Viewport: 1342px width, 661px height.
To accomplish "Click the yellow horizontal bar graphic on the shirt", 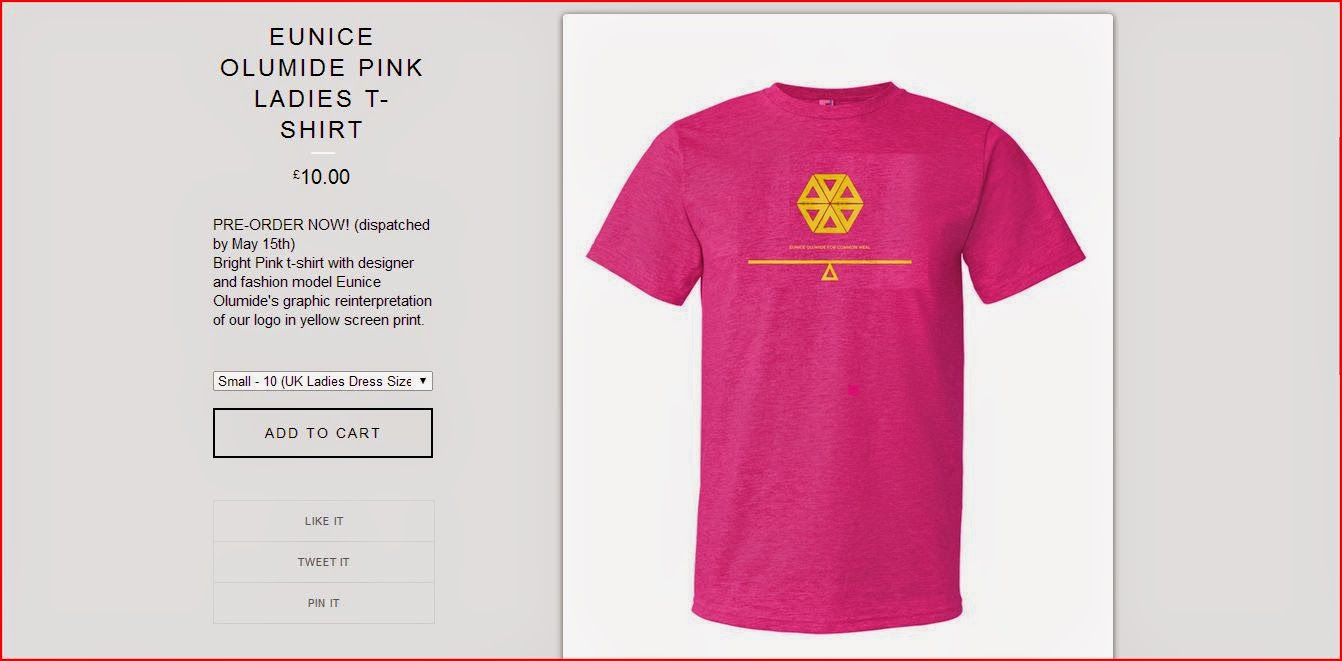I will point(830,262).
